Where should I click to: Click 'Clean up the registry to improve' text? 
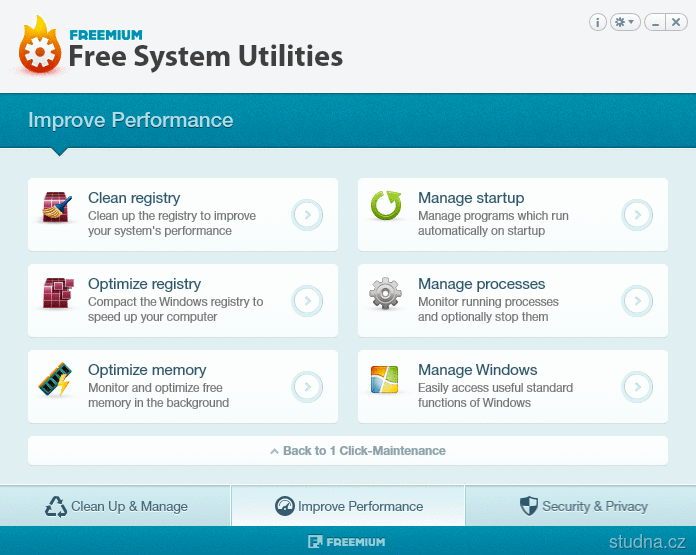click(x=172, y=223)
